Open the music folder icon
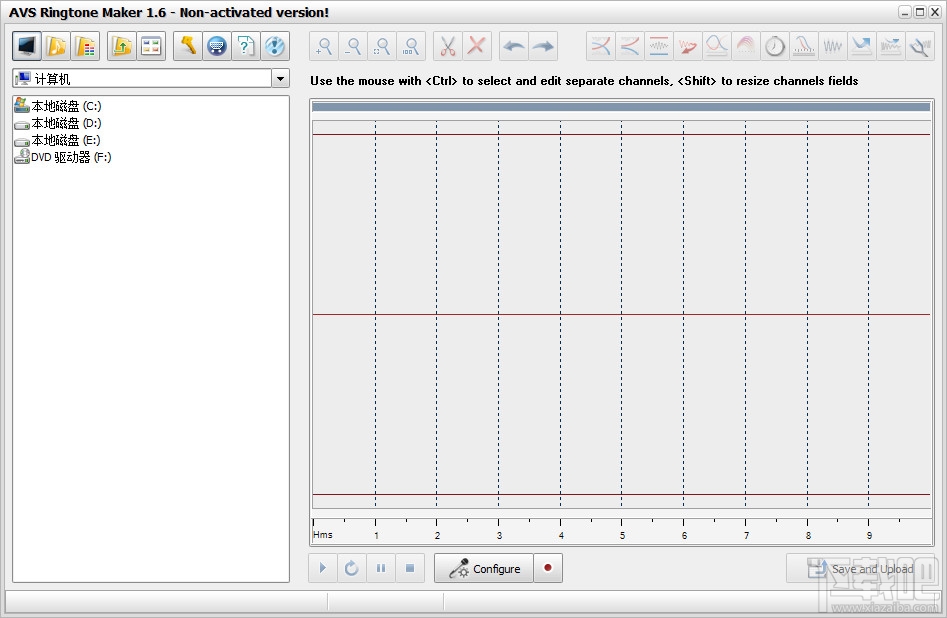 click(x=56, y=46)
